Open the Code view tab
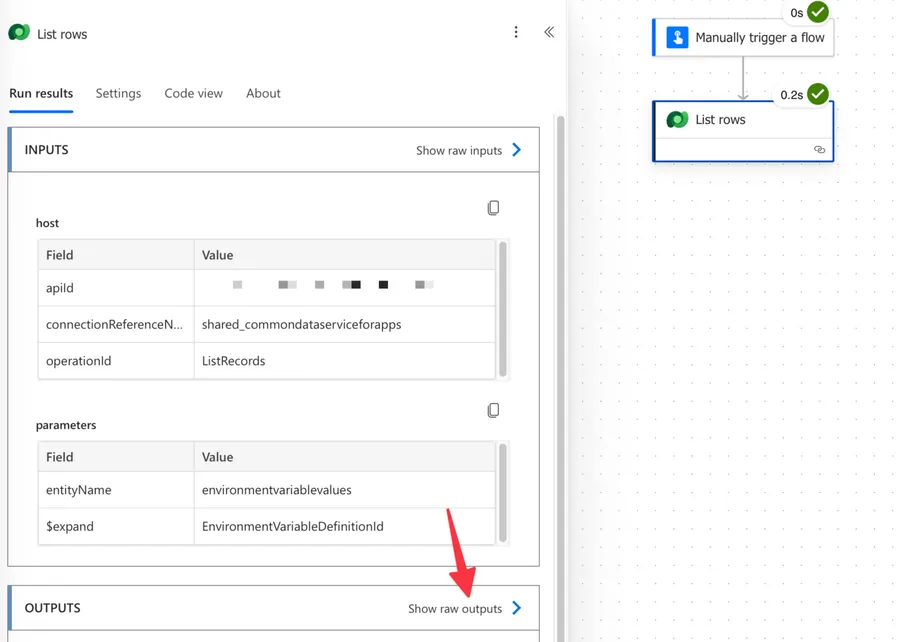The image size is (900, 642). click(193, 93)
